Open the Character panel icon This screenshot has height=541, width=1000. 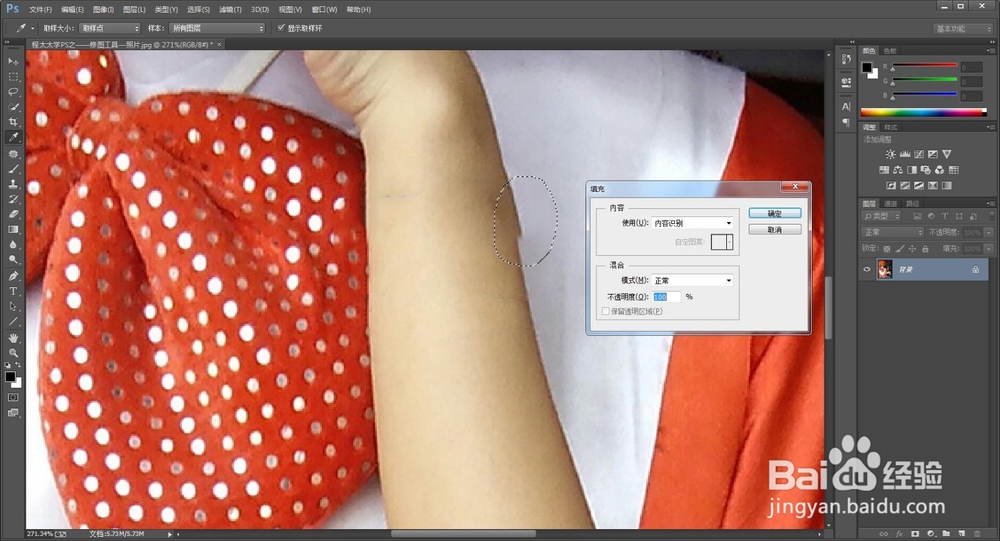tap(846, 107)
